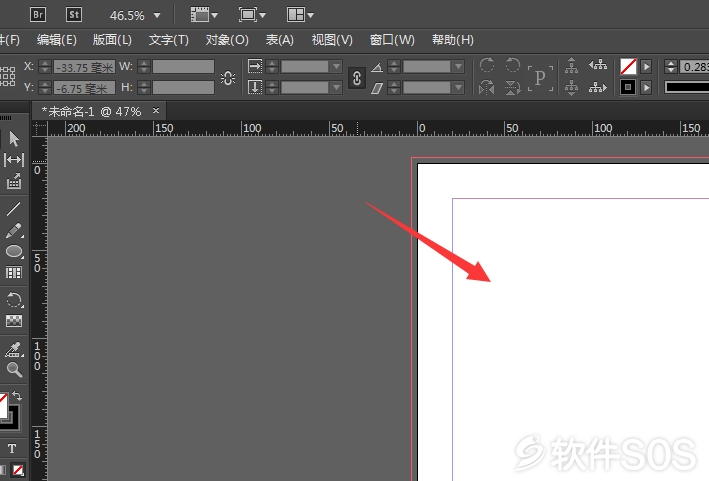Toggle constrain proportions for scaling
Image resolution: width=709 pixels, height=481 pixels.
[357, 78]
